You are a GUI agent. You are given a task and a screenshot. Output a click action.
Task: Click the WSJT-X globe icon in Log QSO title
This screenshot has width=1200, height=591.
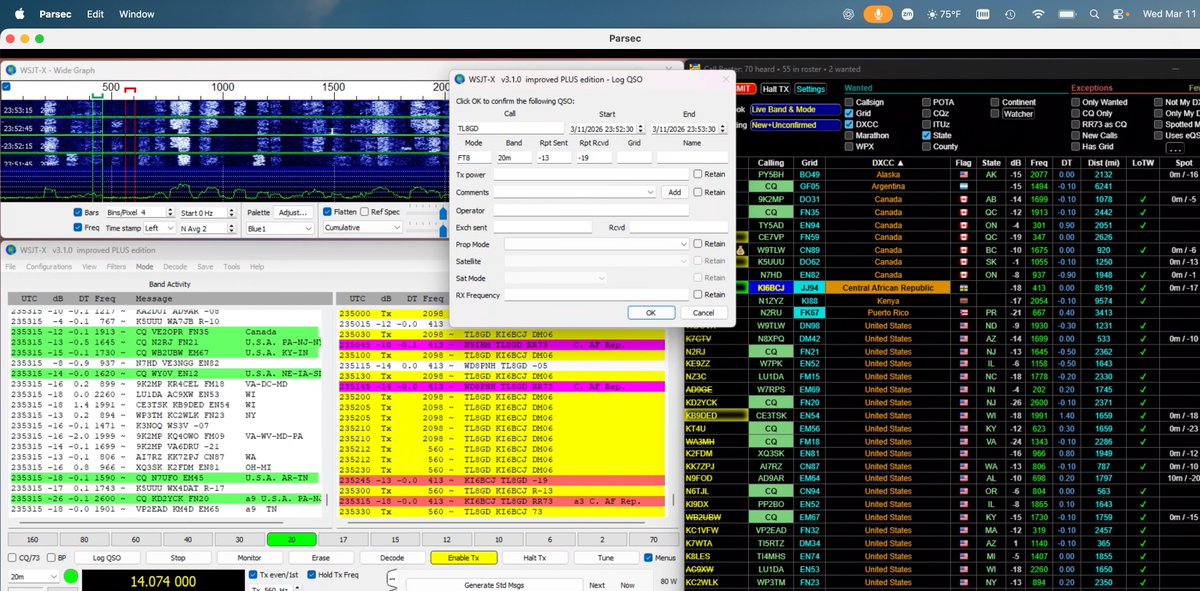point(460,80)
